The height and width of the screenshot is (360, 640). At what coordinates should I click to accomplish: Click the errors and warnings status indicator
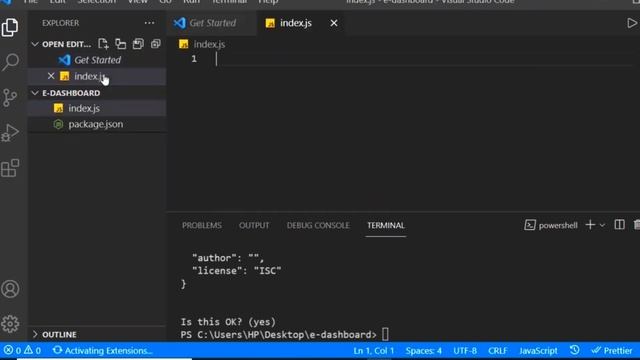[x=22, y=351]
